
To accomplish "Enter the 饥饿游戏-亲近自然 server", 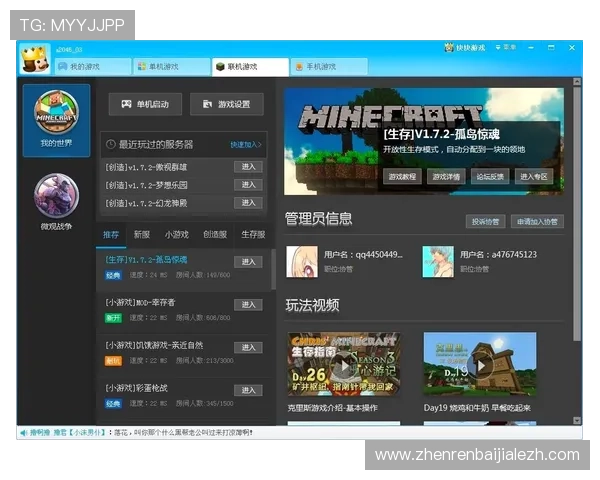I will pos(248,348).
